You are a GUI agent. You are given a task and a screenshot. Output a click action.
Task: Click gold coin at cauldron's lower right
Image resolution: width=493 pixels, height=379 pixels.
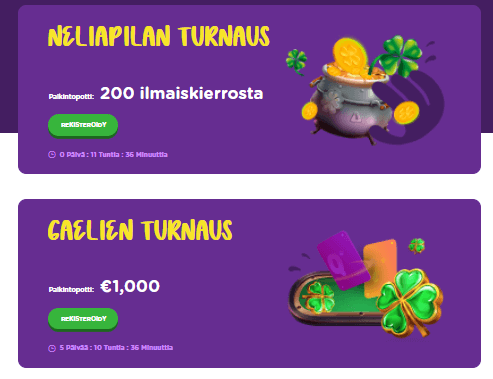pyautogui.click(x=406, y=113)
